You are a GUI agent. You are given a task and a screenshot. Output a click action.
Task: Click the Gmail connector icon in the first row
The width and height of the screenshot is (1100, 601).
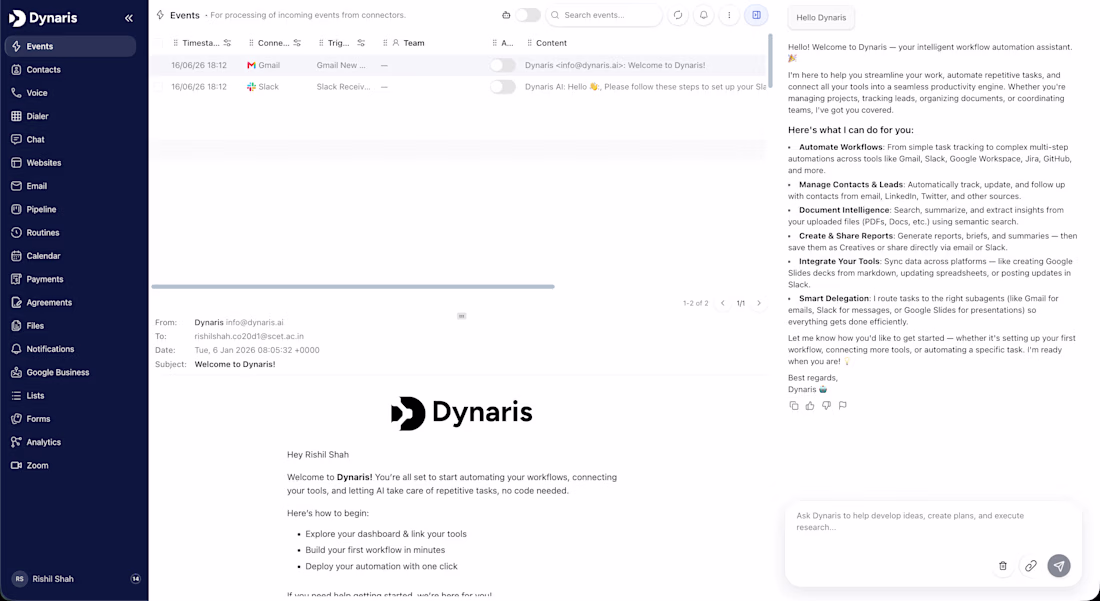click(251, 65)
